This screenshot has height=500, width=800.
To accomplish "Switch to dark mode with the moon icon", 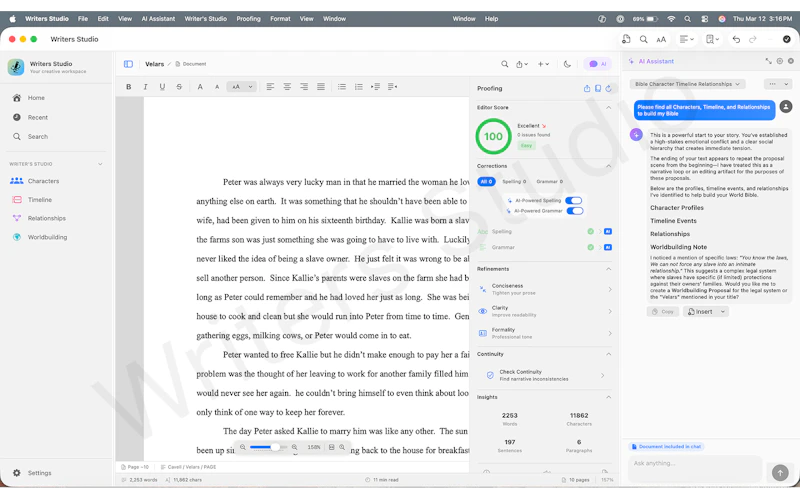I will (567, 64).
